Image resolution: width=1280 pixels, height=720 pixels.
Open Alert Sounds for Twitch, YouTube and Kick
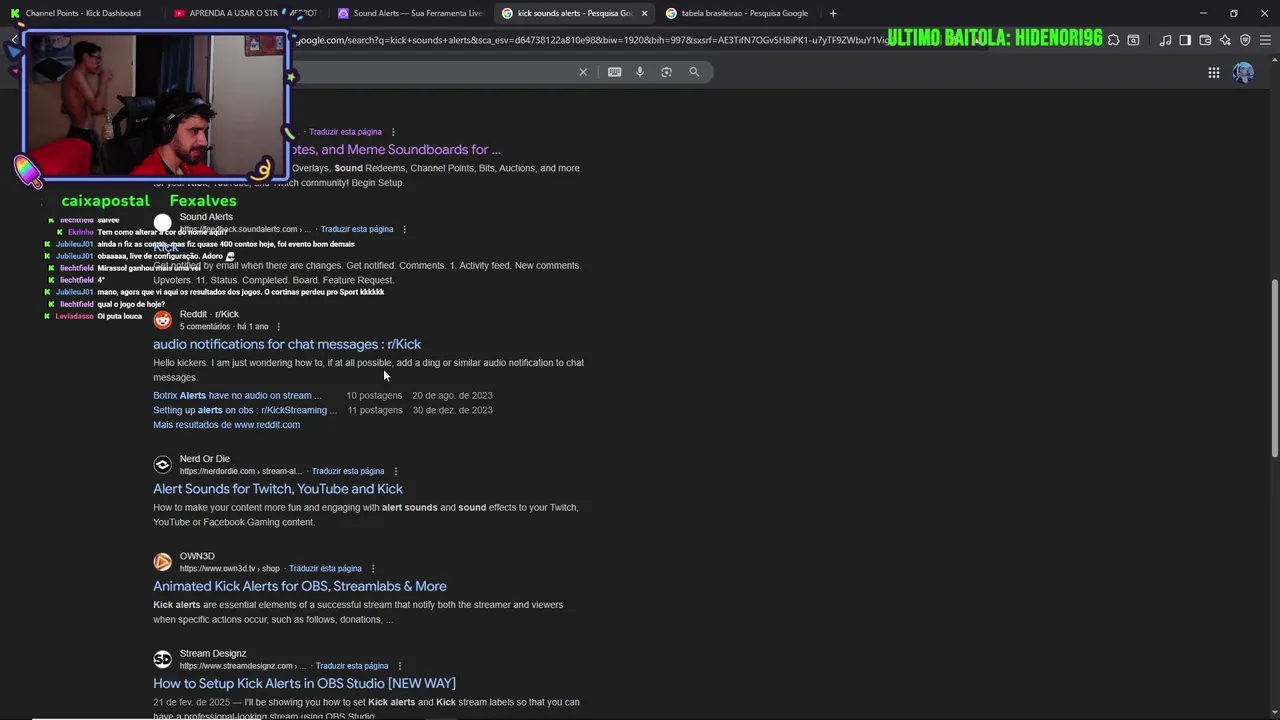[278, 489]
